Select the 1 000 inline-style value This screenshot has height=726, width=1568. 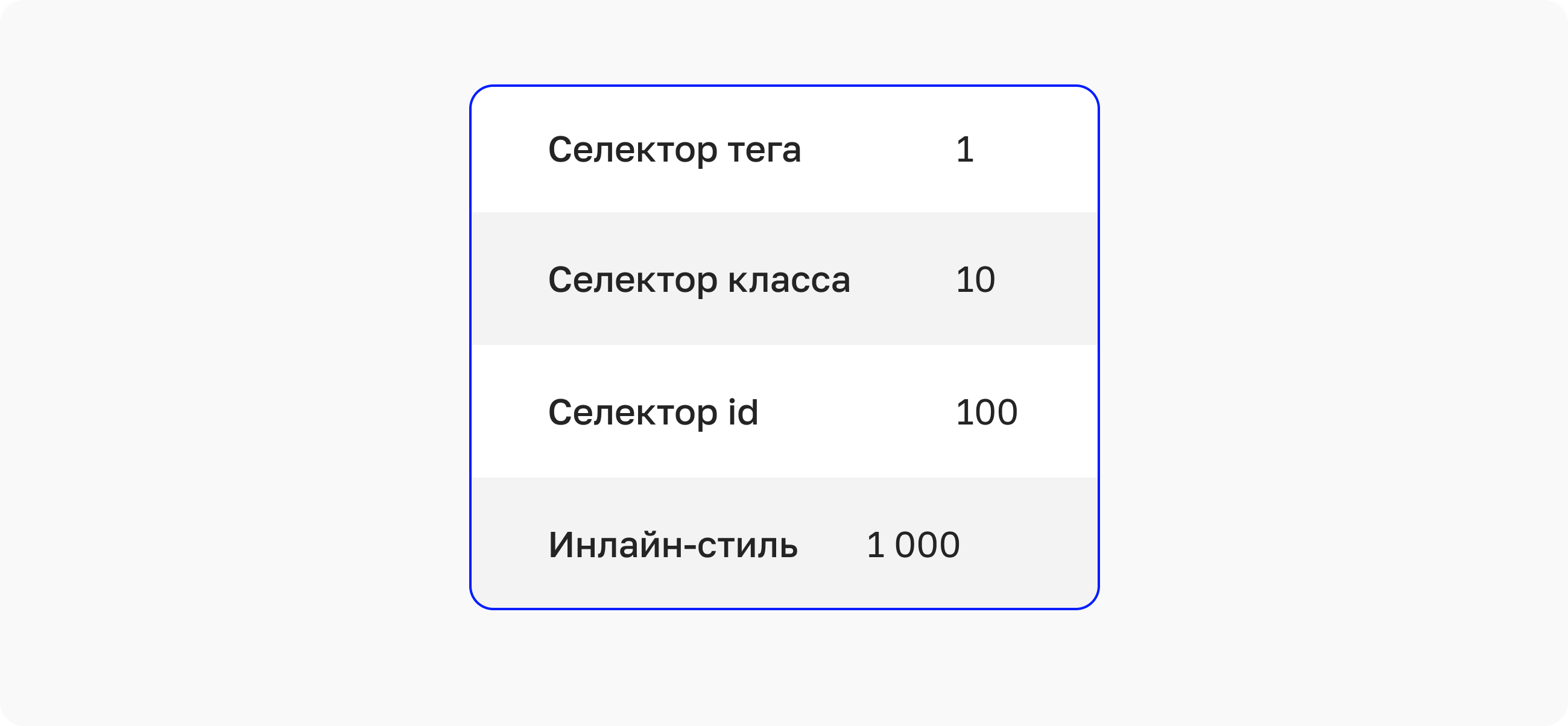pos(913,544)
